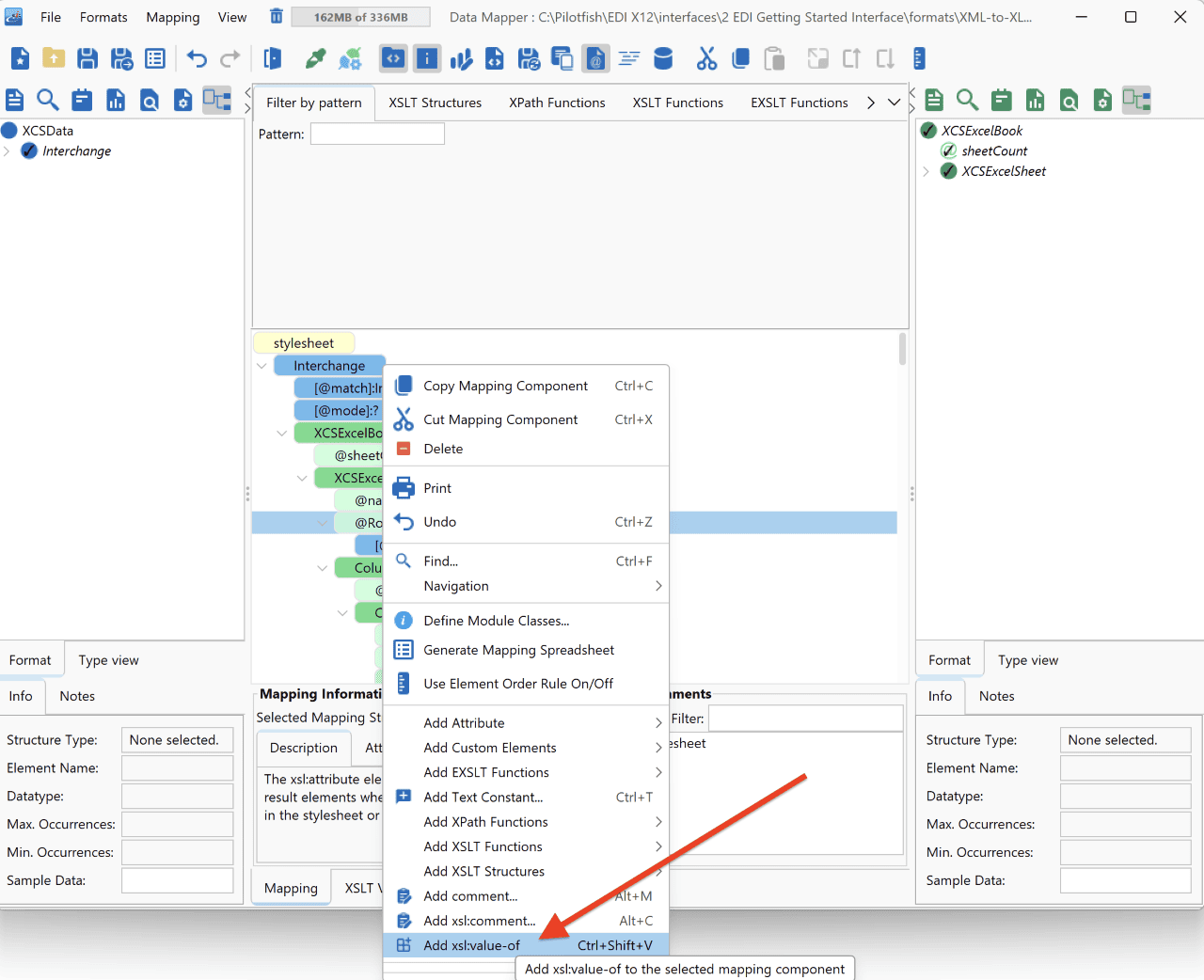1204x980 pixels.
Task: Click source panel magnifier search icon
Action: click(48, 100)
